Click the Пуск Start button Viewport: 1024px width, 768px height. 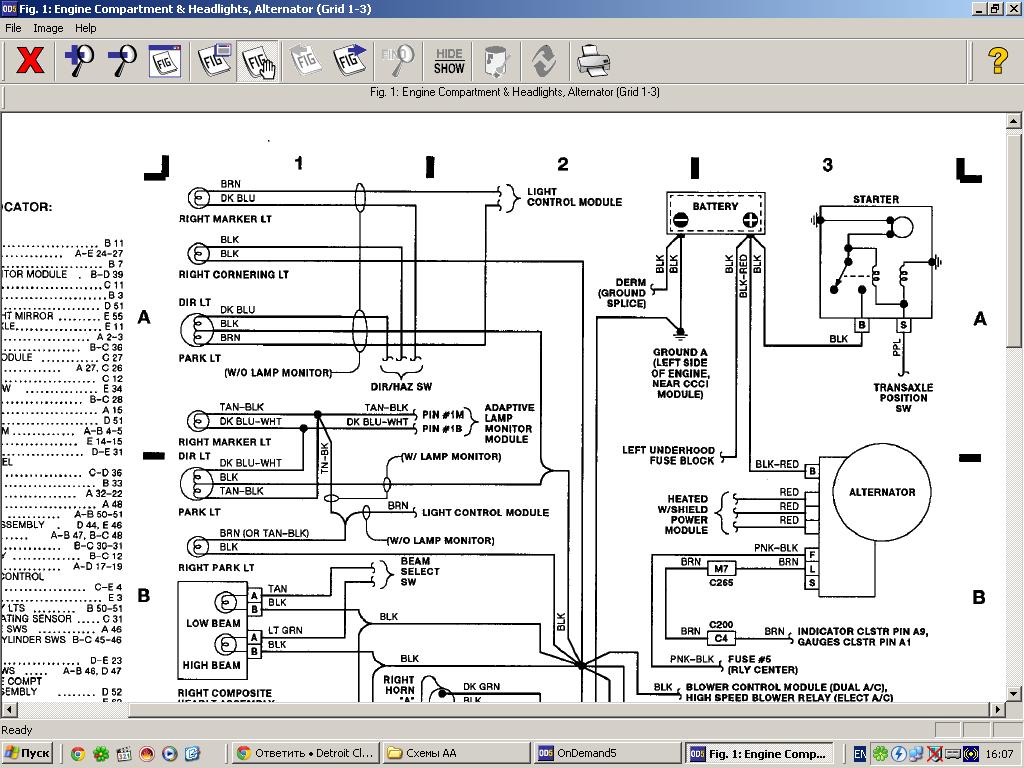tap(27, 753)
